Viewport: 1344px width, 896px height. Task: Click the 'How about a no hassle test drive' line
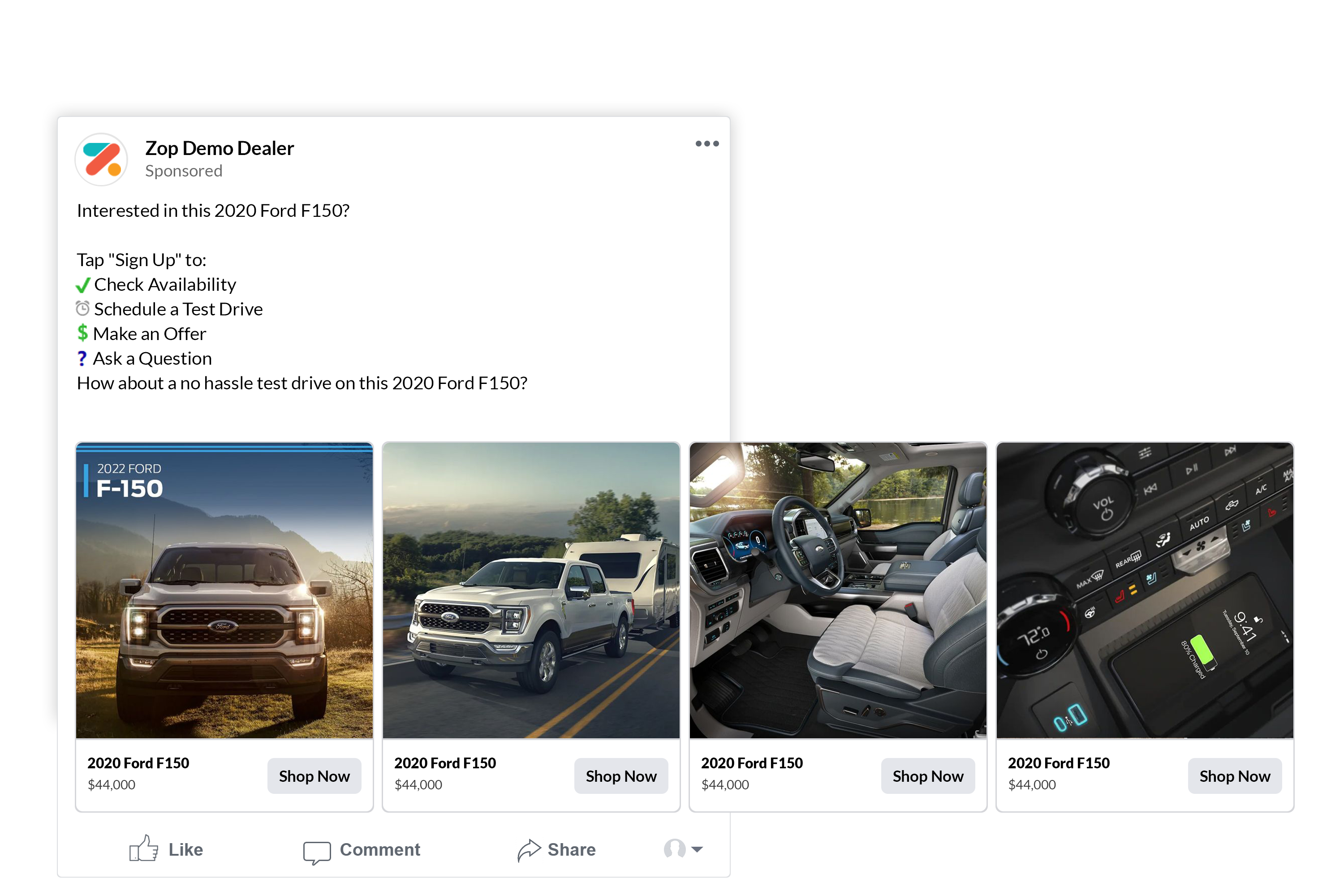[302, 383]
